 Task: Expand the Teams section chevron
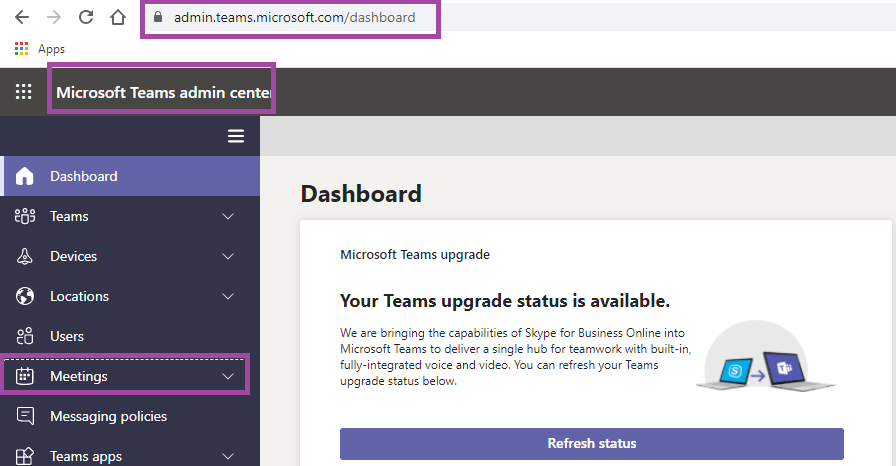[x=228, y=216]
